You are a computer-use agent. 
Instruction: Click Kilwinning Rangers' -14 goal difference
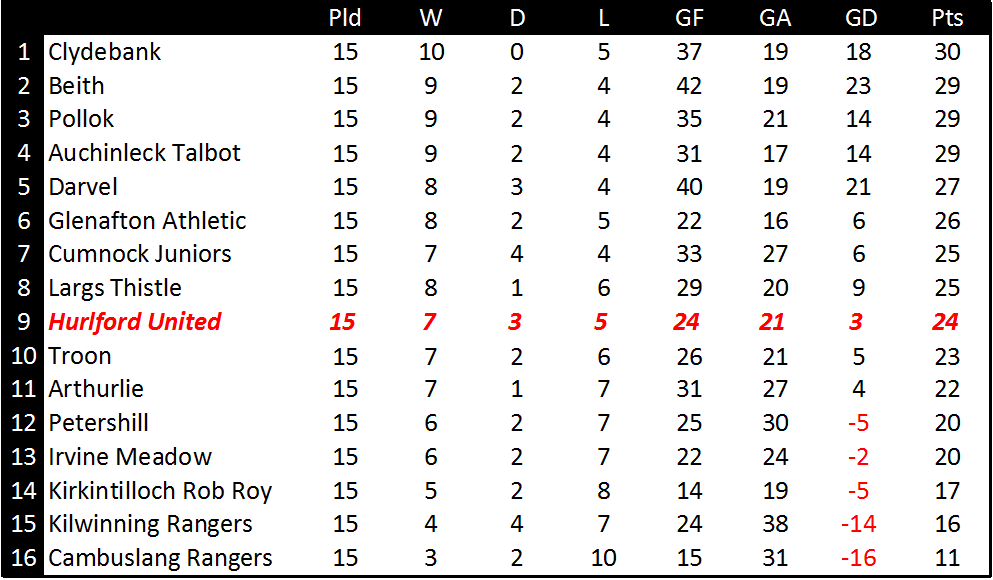click(859, 524)
